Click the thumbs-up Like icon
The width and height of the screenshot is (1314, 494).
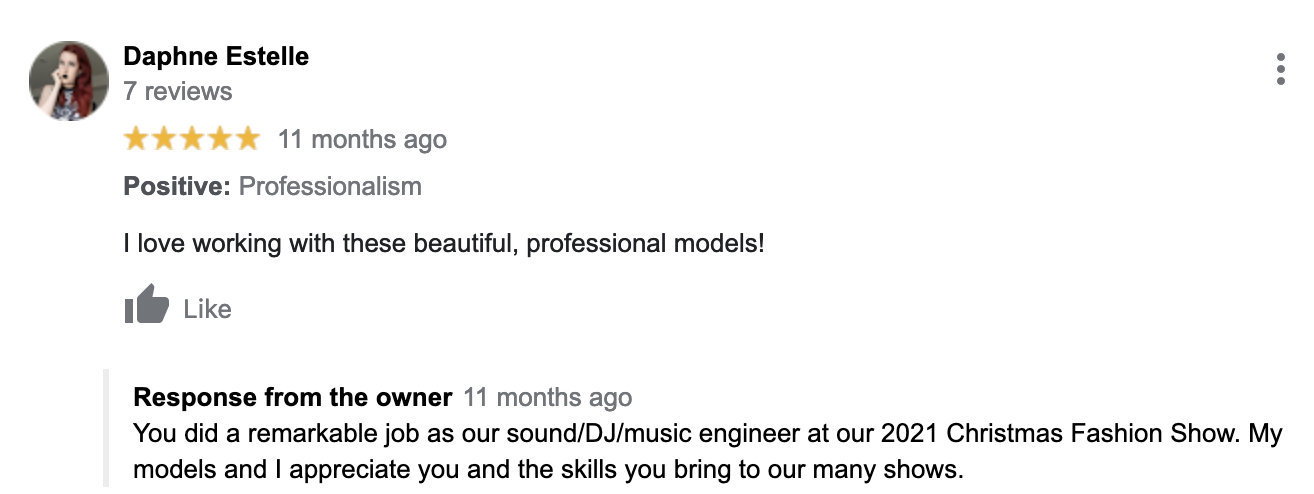click(147, 304)
